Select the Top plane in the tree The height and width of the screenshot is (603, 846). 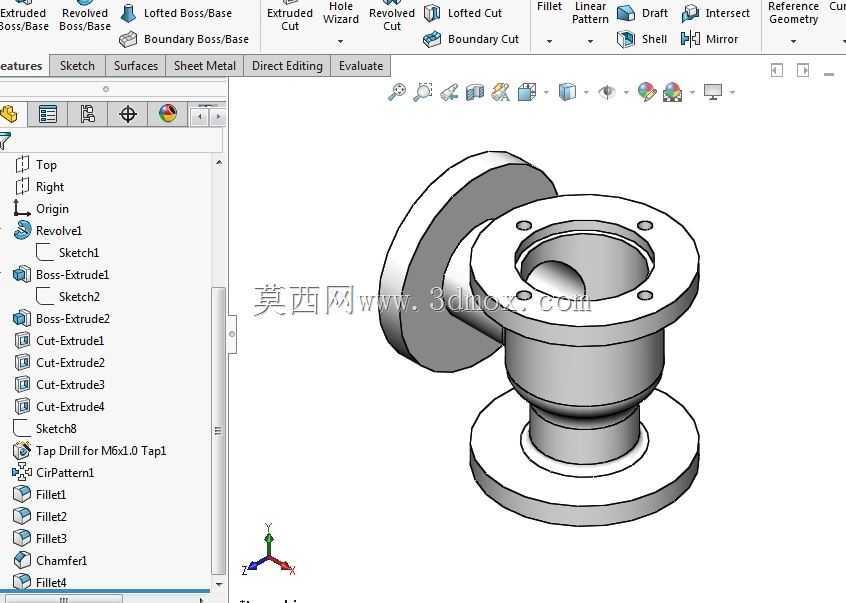pyautogui.click(x=46, y=165)
